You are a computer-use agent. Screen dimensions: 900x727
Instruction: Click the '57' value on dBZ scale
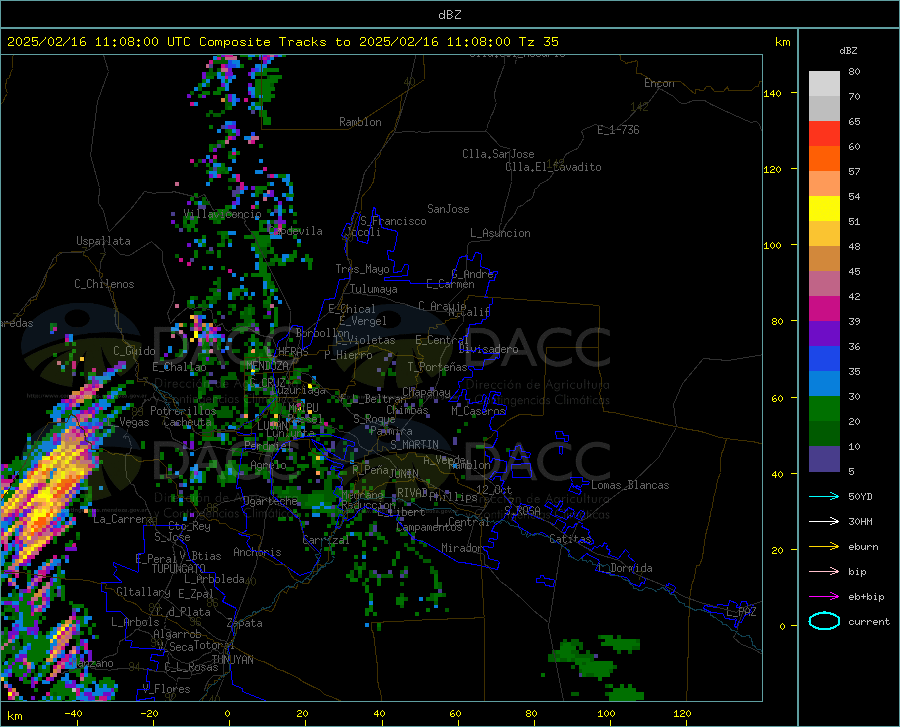tap(854, 172)
